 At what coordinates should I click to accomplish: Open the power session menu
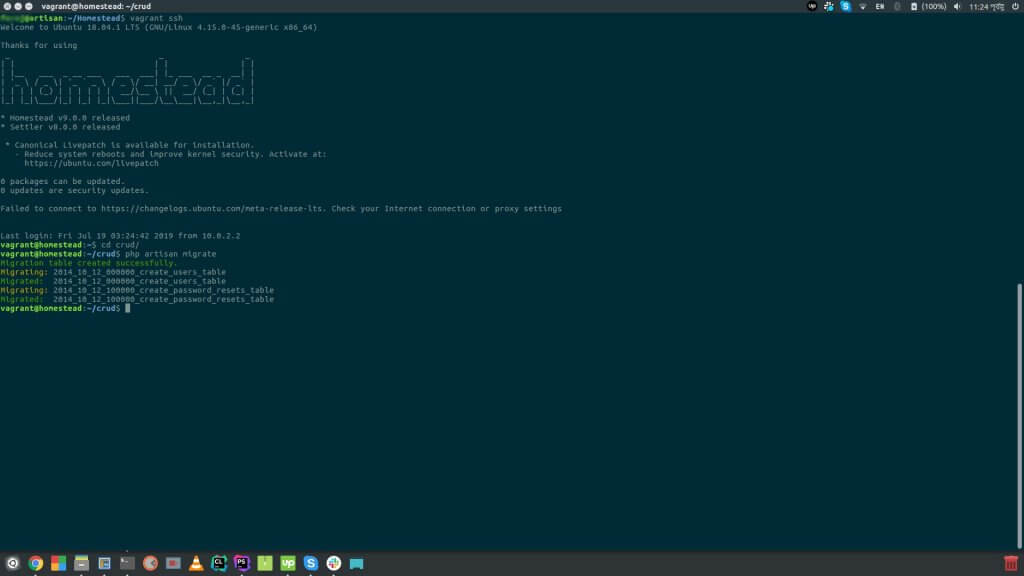[x=1016, y=7]
